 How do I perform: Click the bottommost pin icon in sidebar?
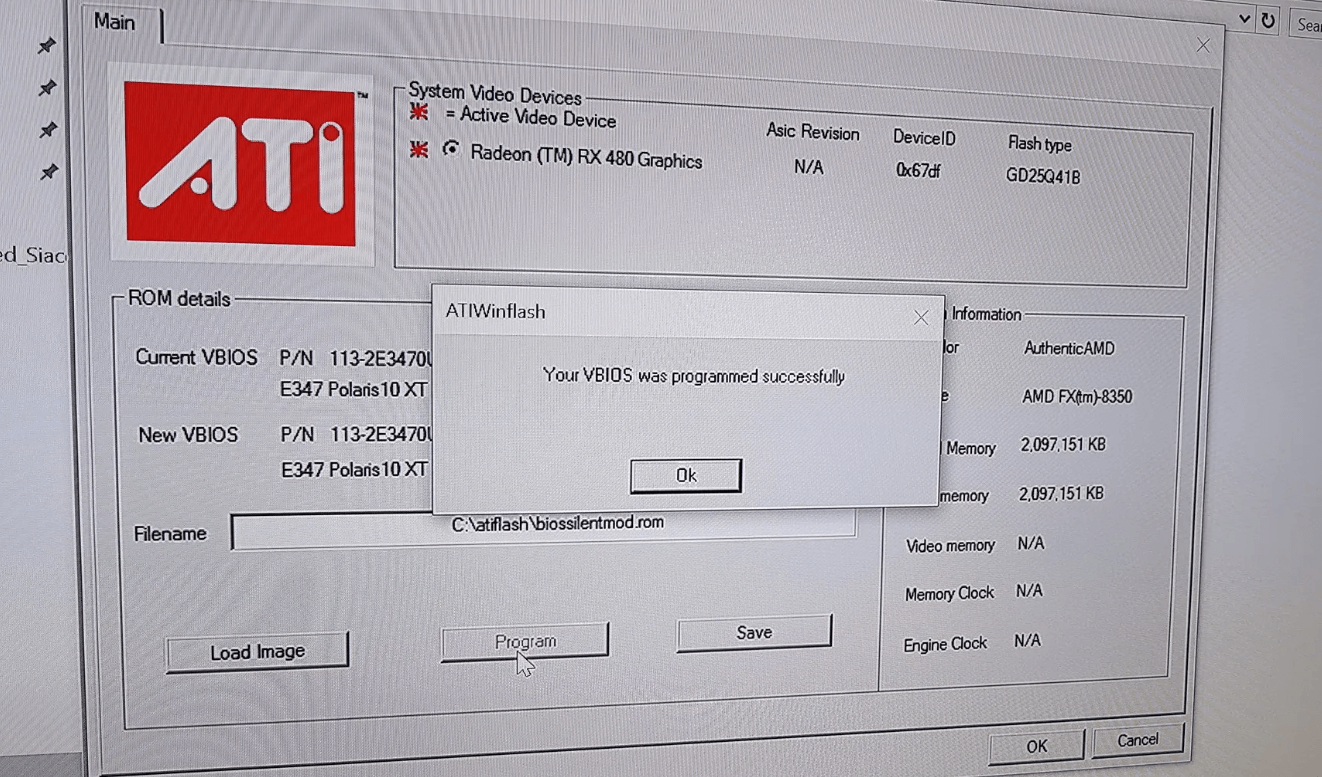point(47,172)
